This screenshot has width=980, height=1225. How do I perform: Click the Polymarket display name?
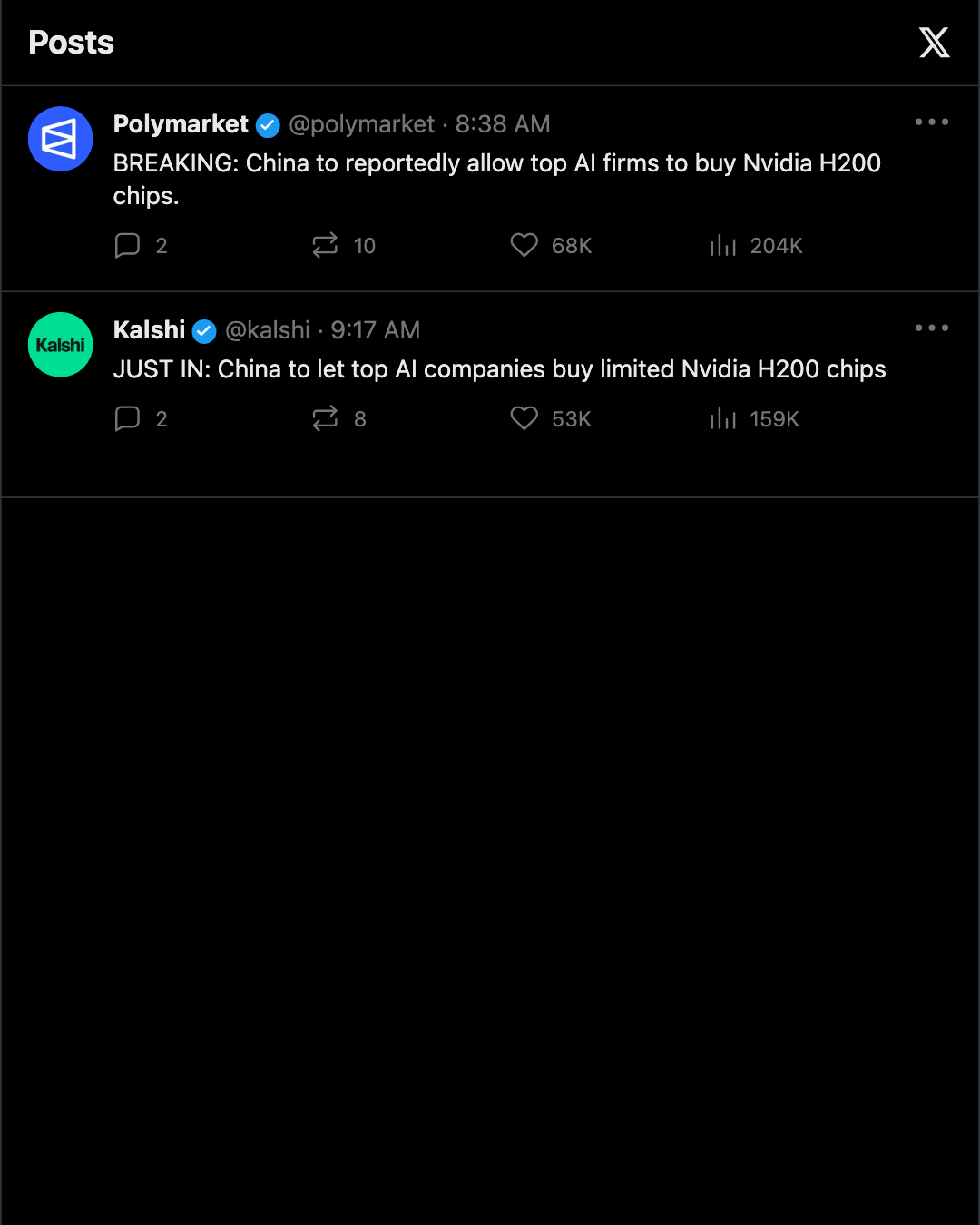(181, 124)
